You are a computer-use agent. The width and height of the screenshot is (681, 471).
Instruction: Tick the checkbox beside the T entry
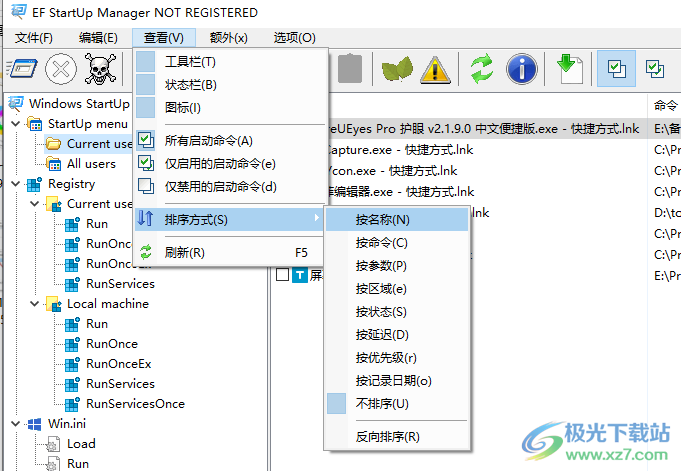[x=282, y=275]
